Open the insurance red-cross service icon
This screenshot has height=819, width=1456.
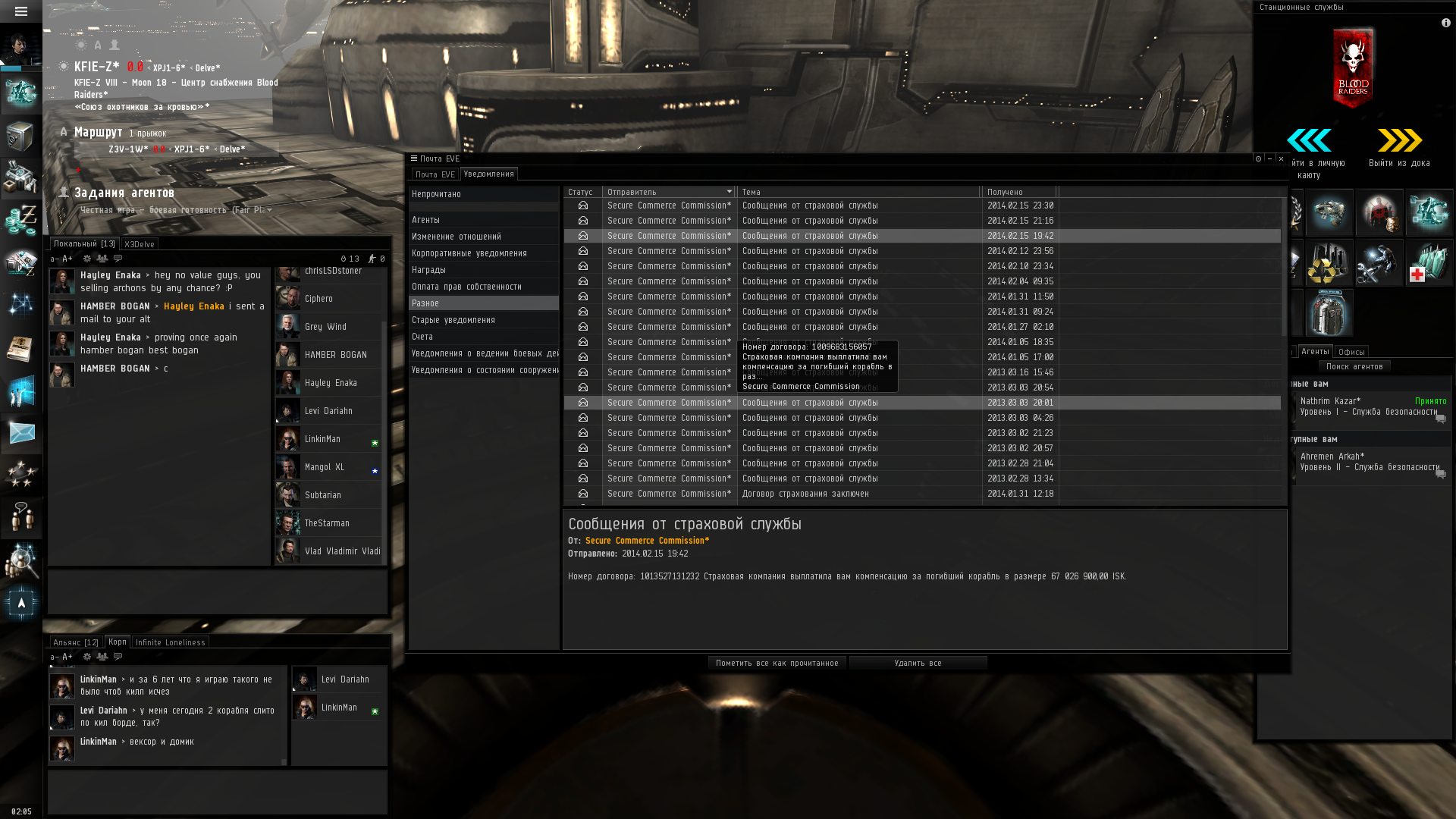tap(1429, 263)
